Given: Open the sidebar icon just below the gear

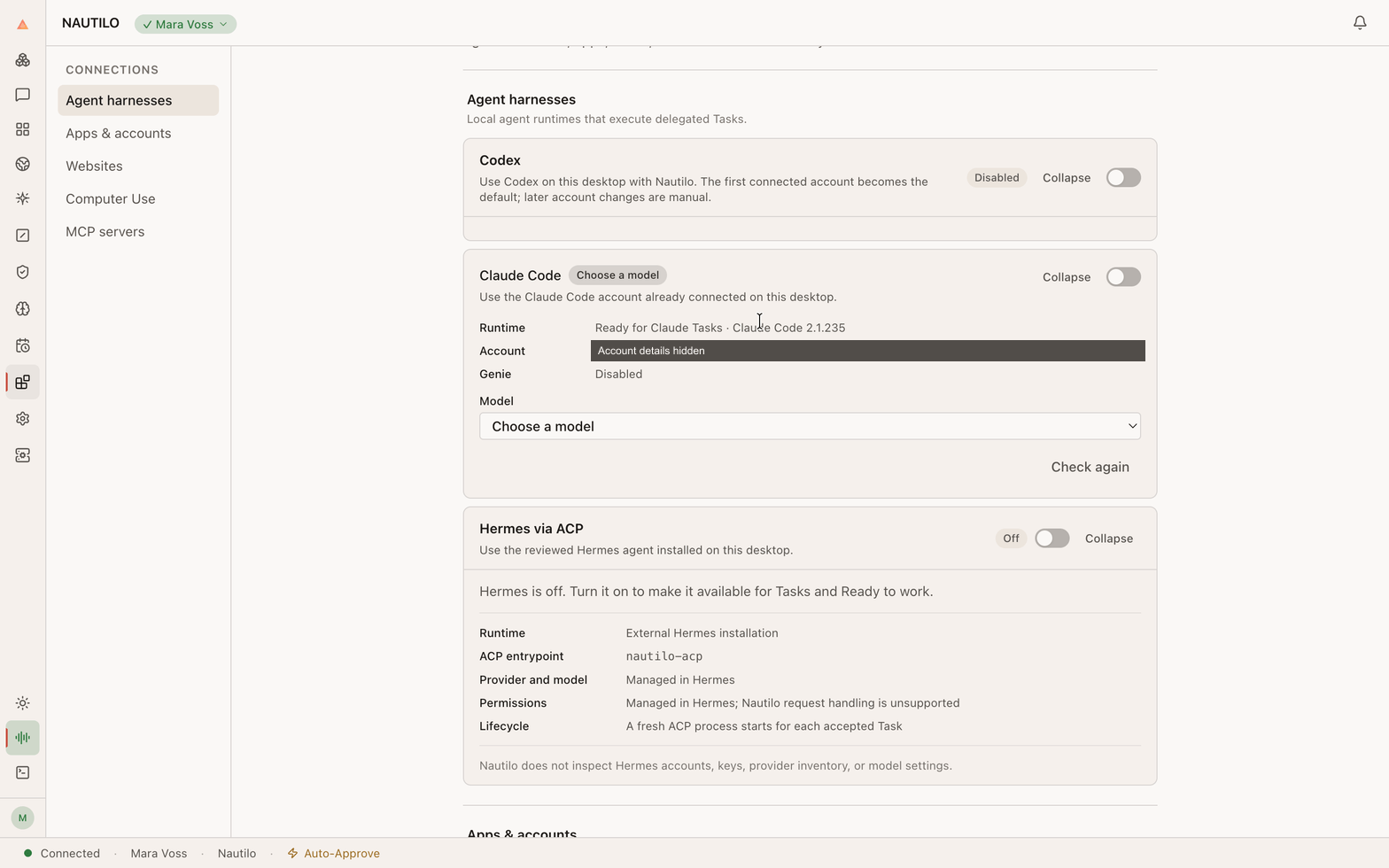Looking at the screenshot, I should (x=23, y=455).
